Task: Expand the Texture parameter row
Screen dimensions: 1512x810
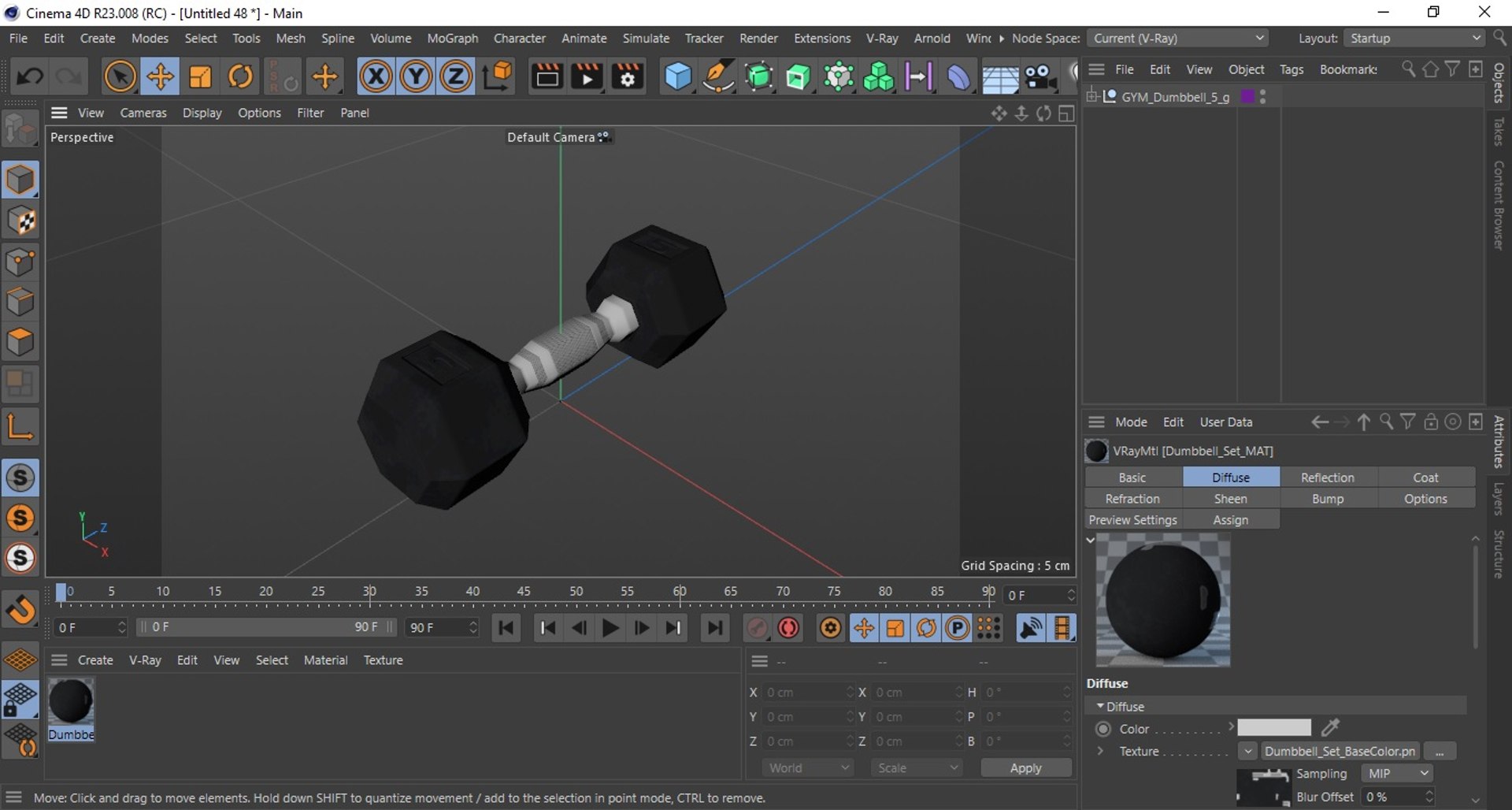Action: (x=1100, y=751)
